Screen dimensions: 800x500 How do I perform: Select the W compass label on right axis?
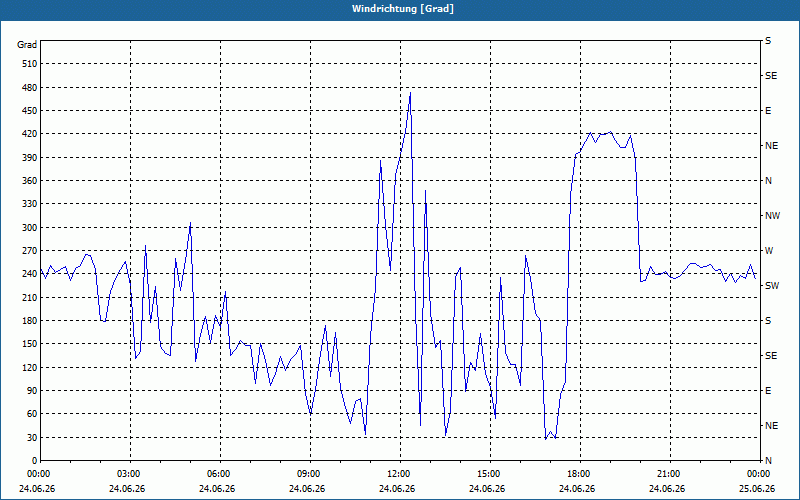click(x=769, y=251)
